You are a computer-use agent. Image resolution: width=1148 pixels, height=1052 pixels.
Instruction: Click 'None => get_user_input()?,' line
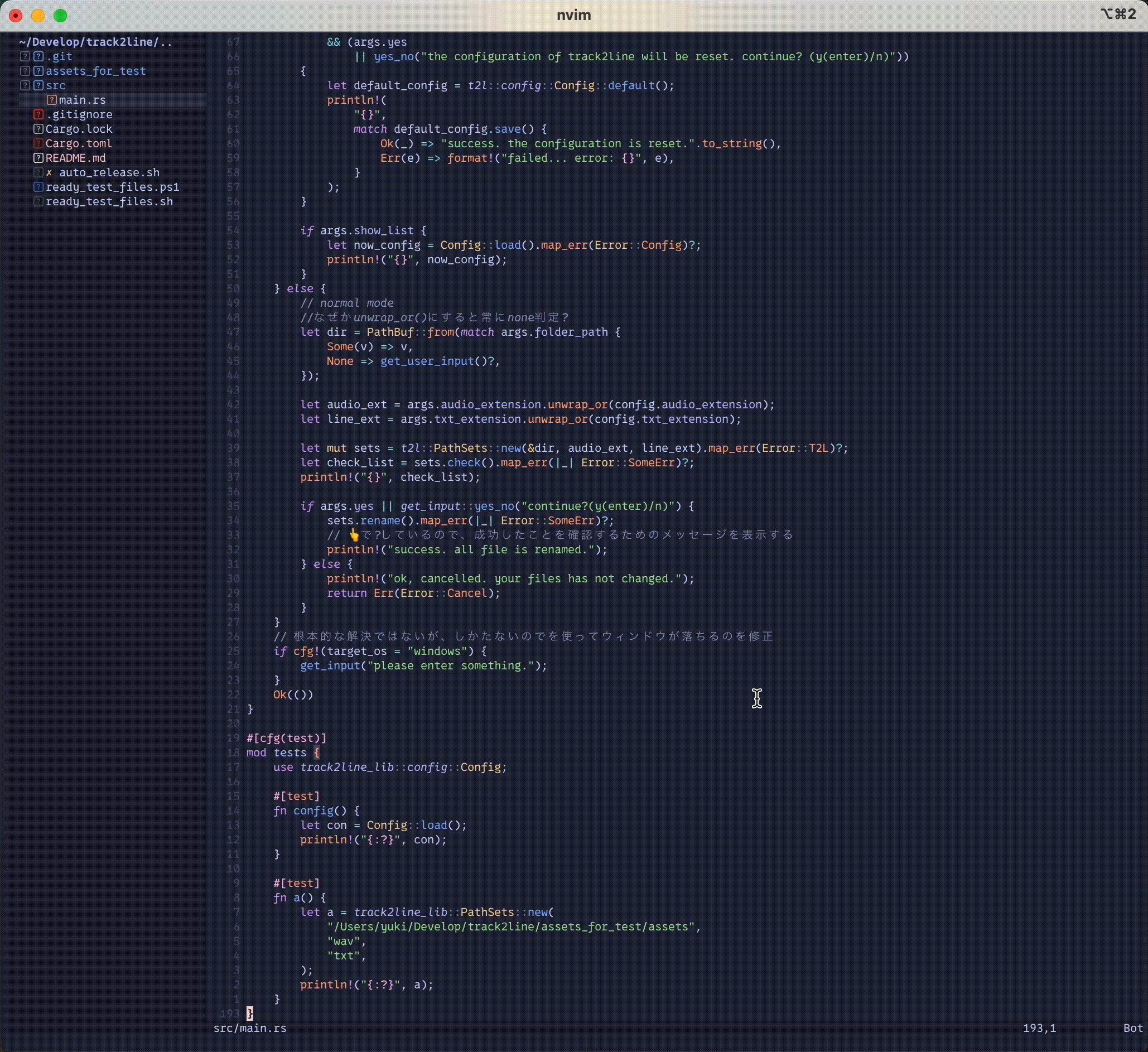coord(413,361)
